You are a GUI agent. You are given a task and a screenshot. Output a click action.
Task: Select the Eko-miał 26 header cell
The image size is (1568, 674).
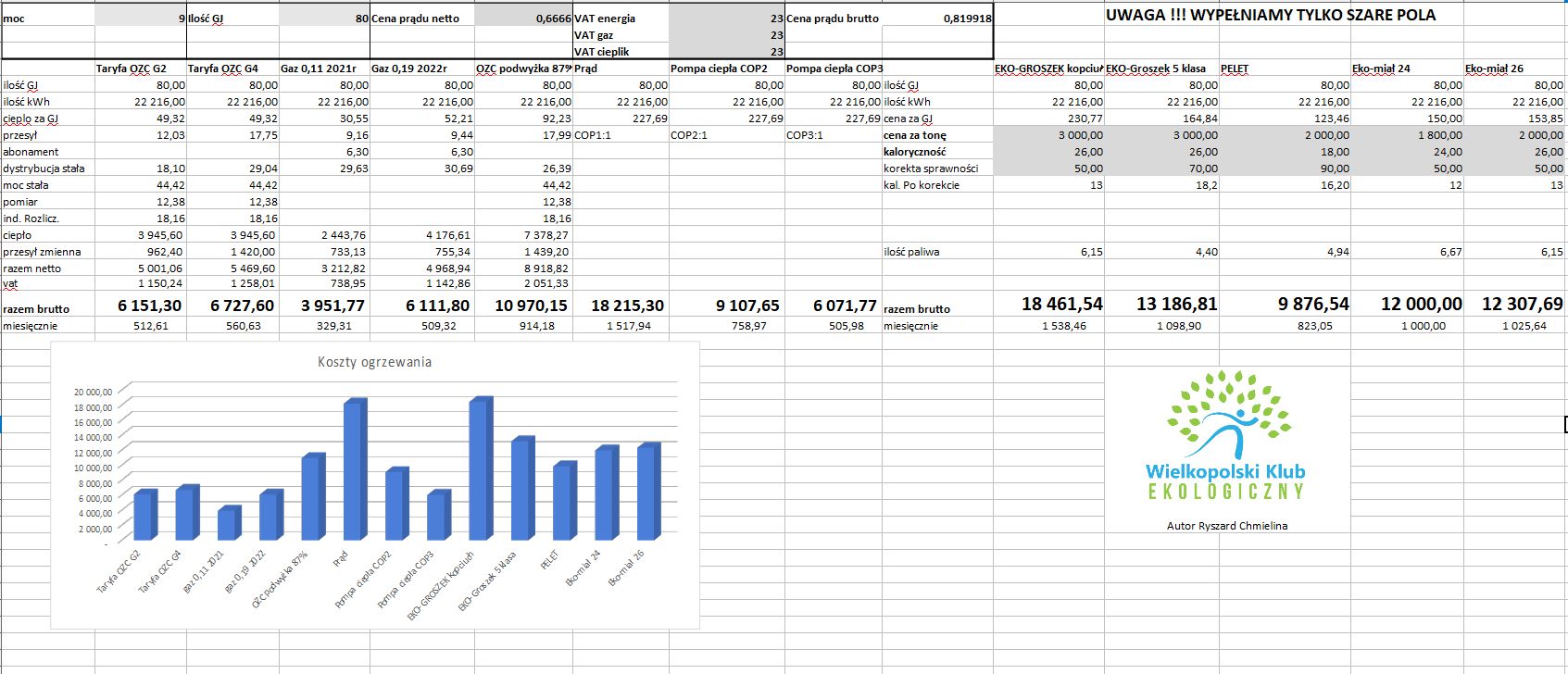click(x=1515, y=68)
